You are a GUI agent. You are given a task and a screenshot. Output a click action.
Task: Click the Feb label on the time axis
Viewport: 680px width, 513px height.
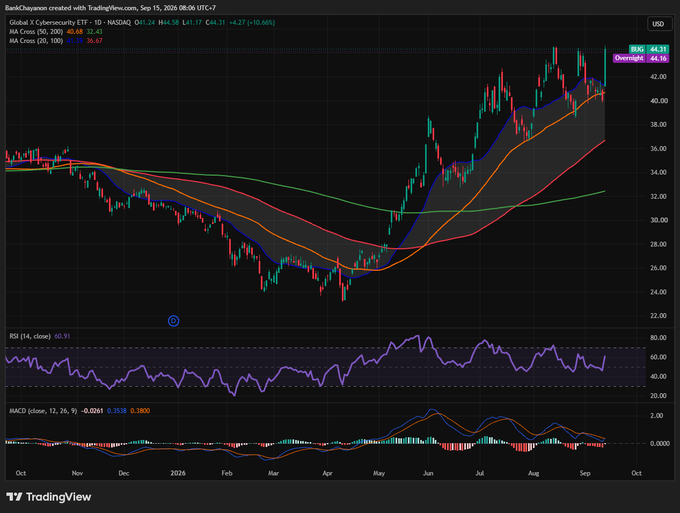pos(227,473)
